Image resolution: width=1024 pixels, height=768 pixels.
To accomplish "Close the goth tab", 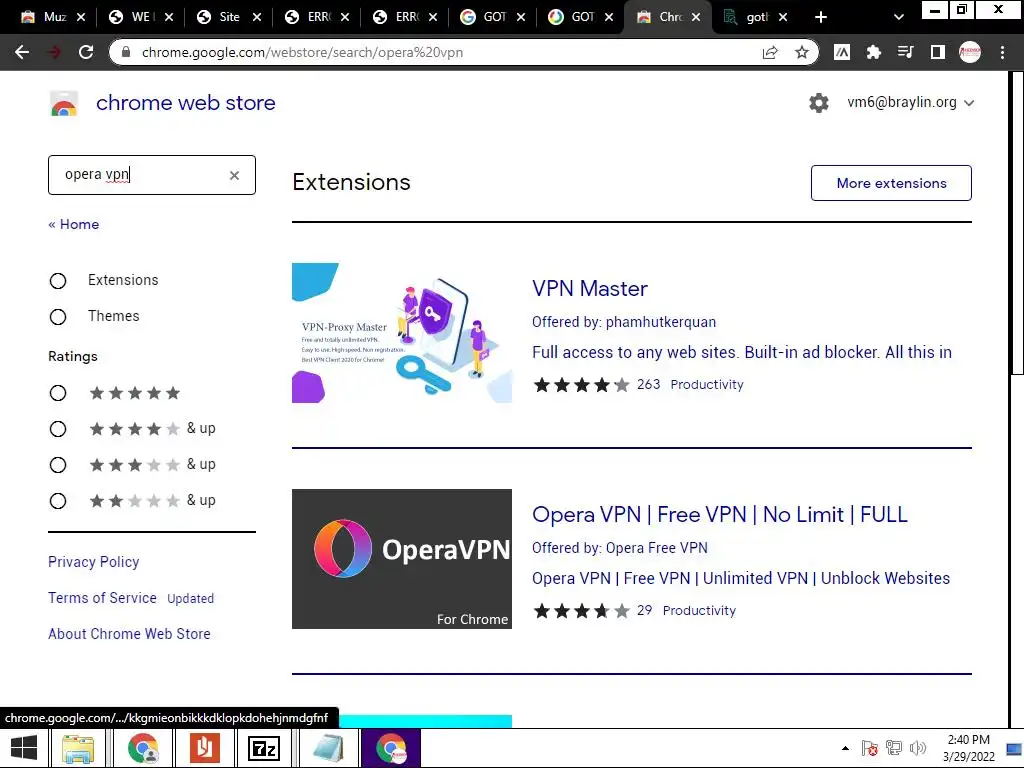I will pos(783,18).
